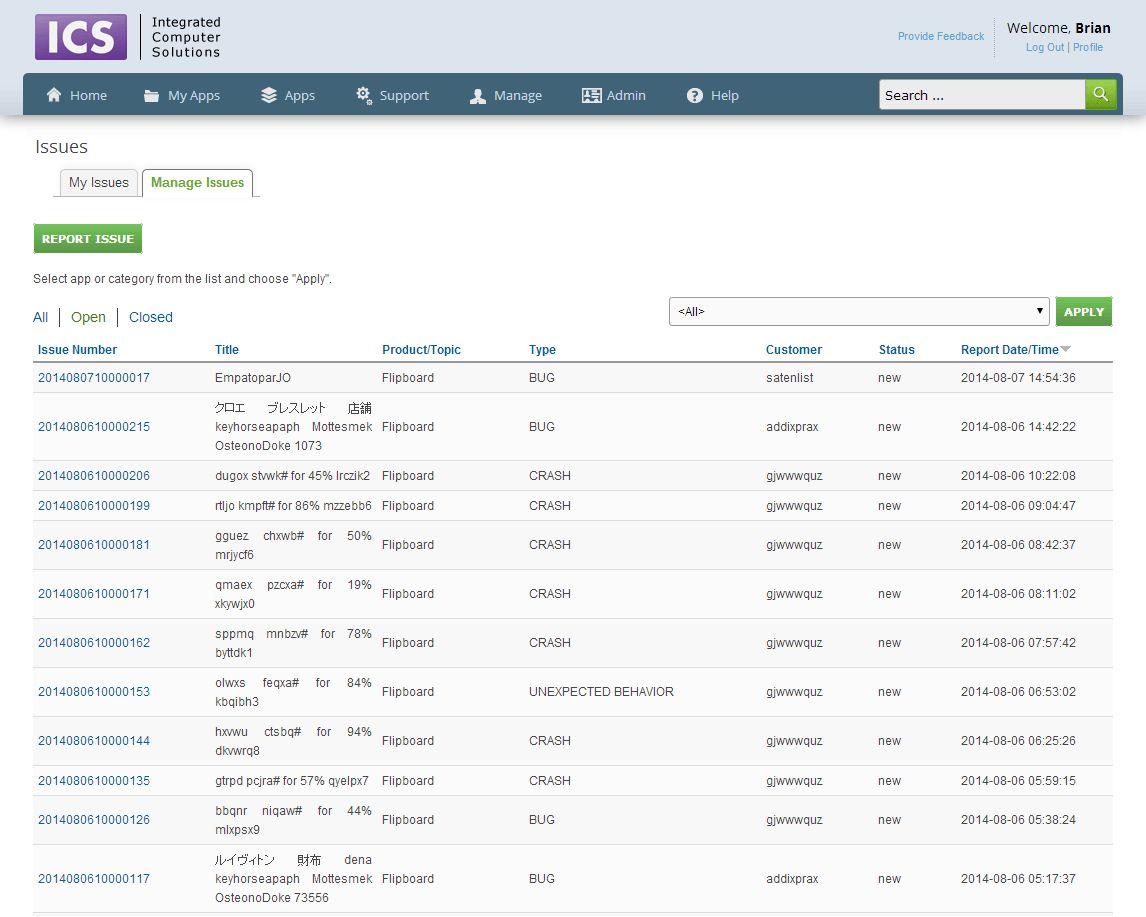The width and height of the screenshot is (1146, 917).
Task: Open issue 2014080710000017
Action: tap(94, 378)
